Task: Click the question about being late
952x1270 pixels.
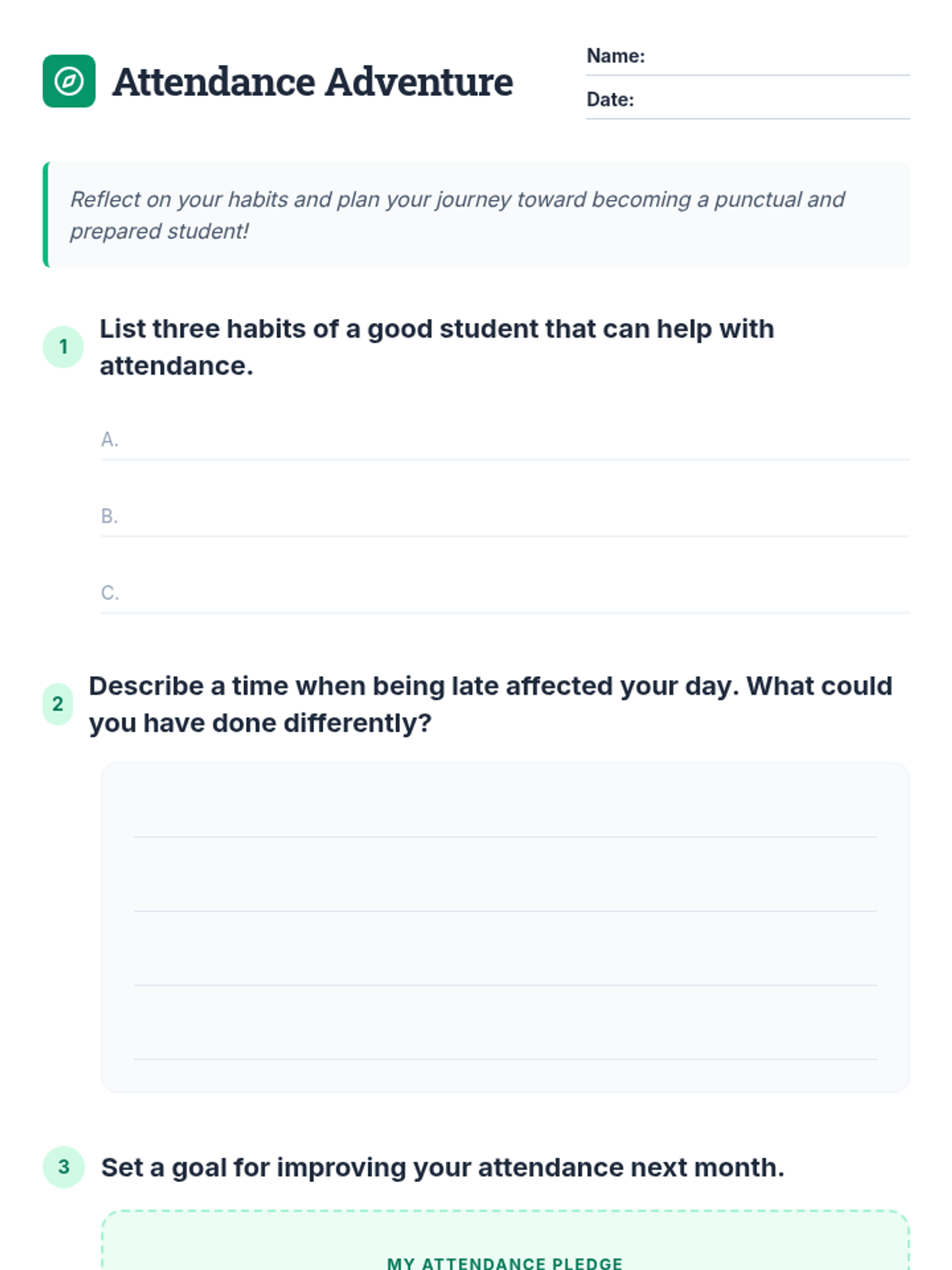Action: tap(490, 704)
